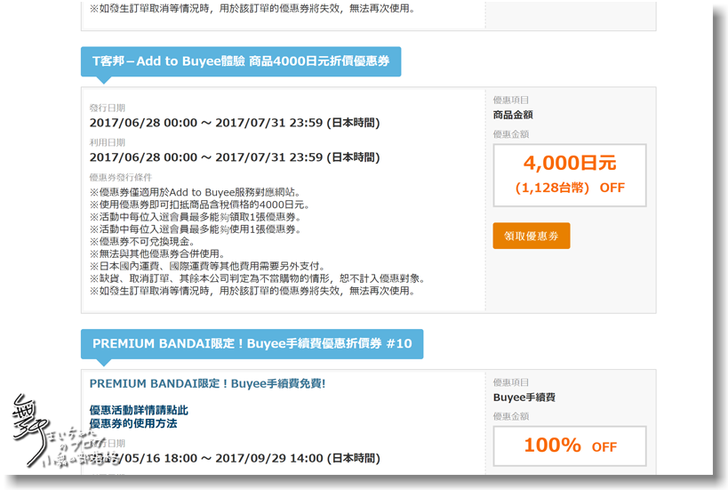Click the 優惠項目 label above Buyee手續費

coord(511,382)
